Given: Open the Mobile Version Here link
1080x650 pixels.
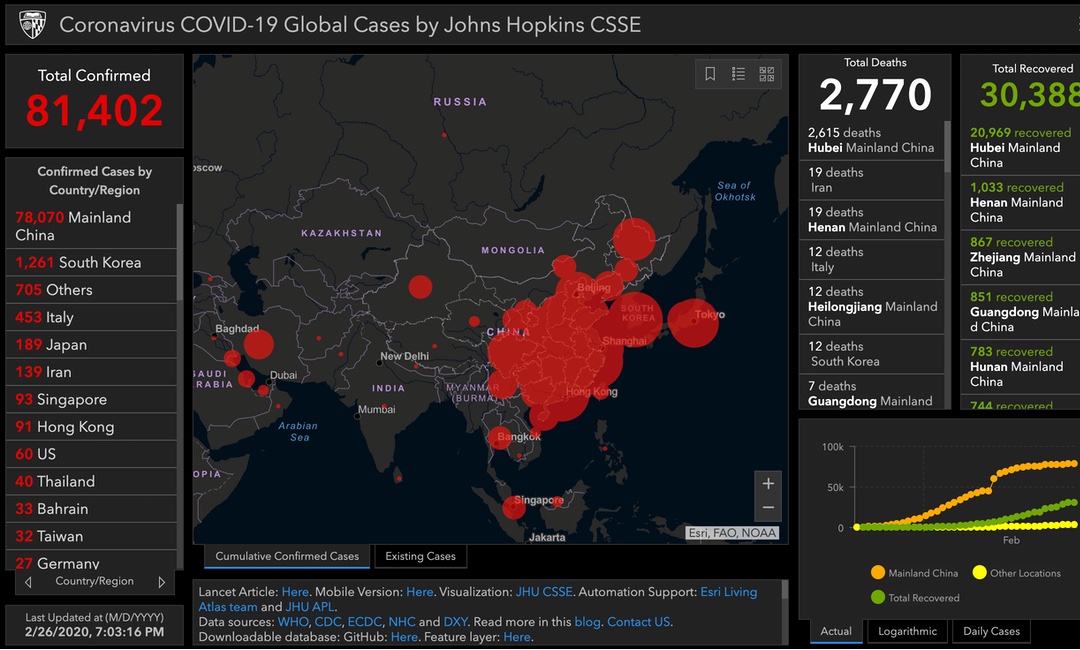Looking at the screenshot, I should click(419, 592).
